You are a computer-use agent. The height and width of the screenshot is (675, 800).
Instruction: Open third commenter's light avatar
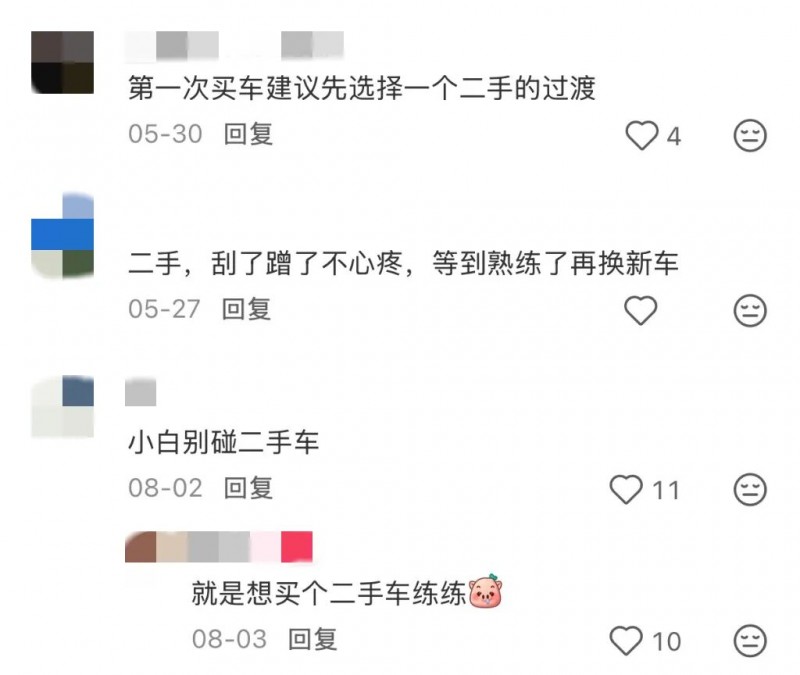pyautogui.click(x=62, y=407)
